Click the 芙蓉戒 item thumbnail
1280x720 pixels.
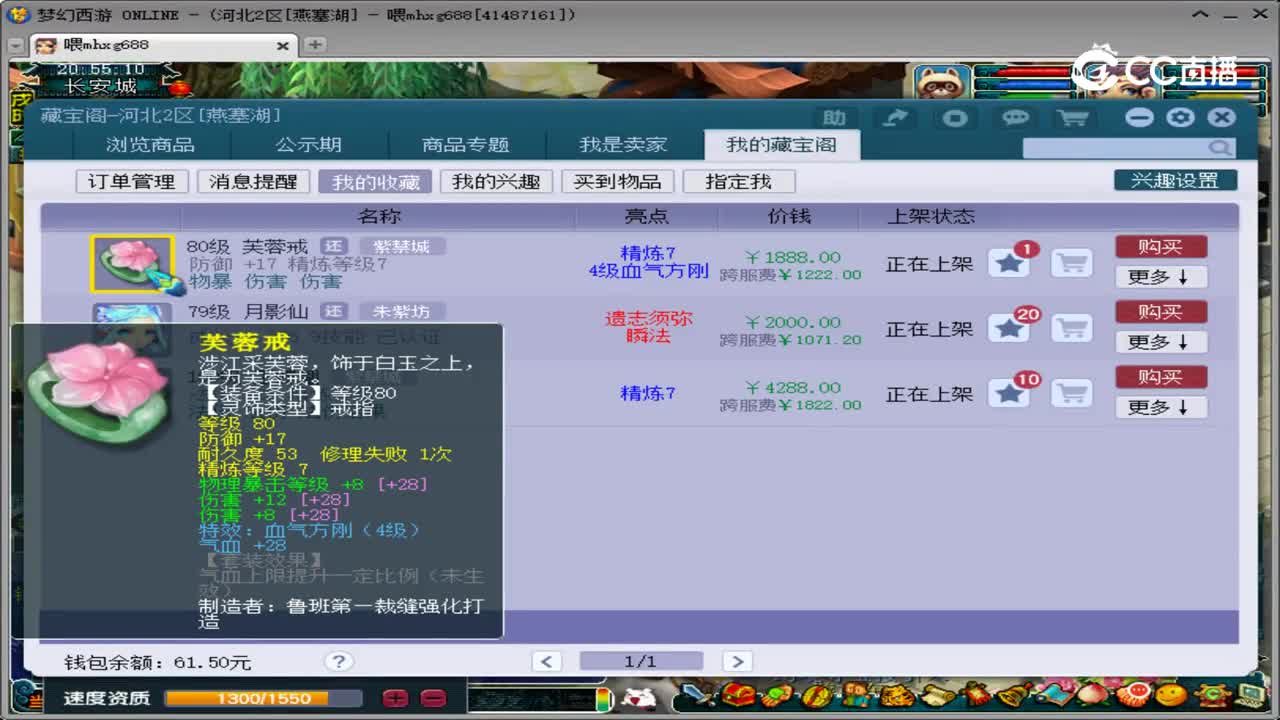[x=132, y=264]
